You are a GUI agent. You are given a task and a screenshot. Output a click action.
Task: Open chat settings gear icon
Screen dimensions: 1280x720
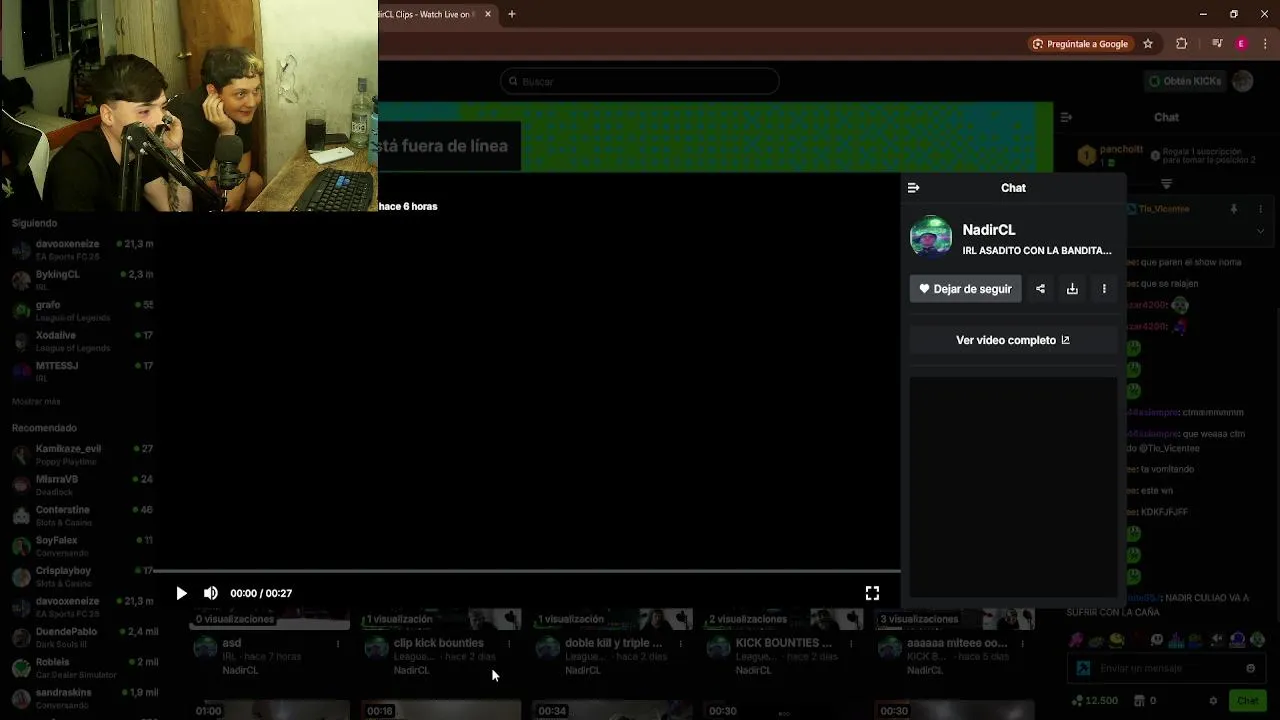[1213, 701]
